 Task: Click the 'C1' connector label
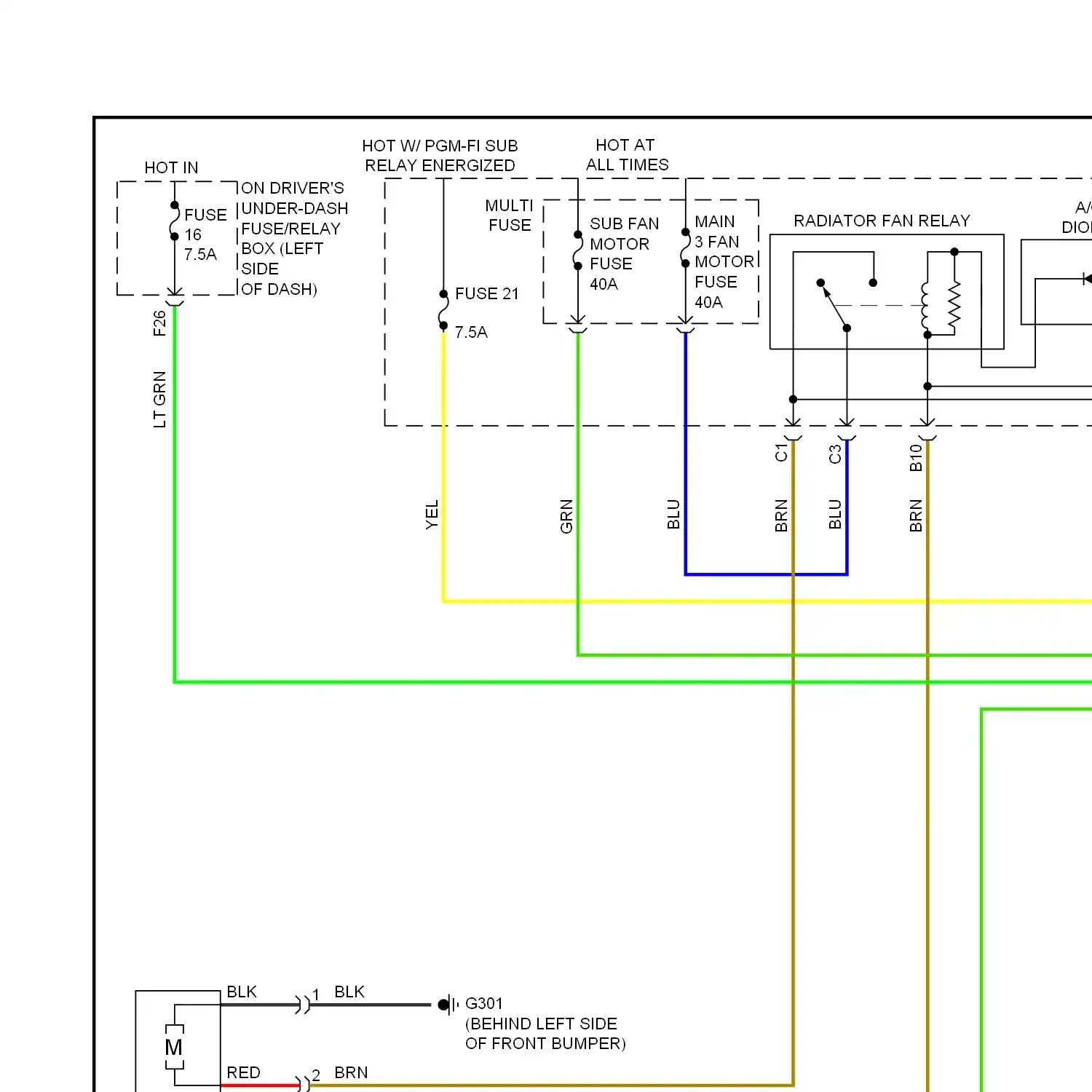tap(781, 452)
